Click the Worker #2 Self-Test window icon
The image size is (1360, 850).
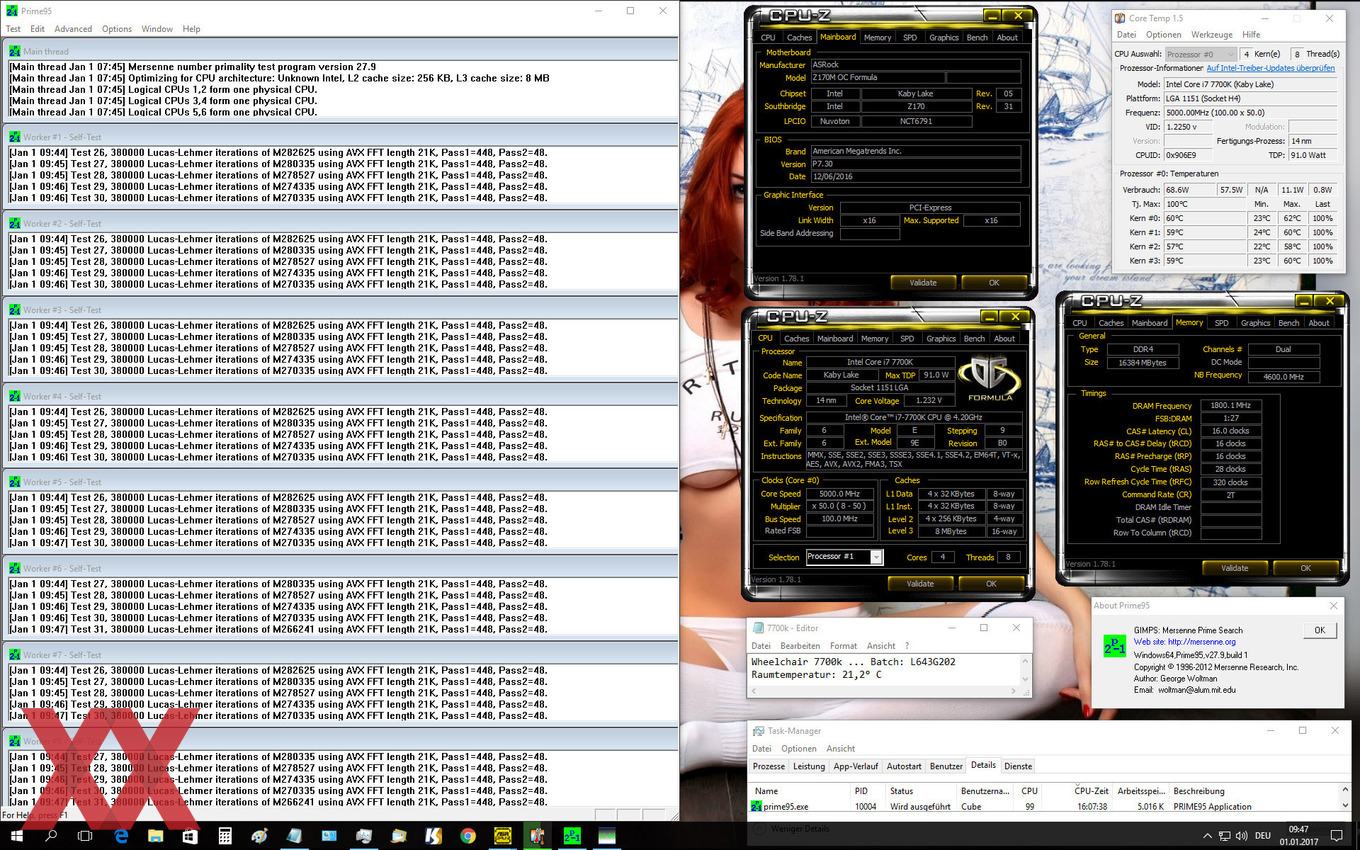(x=15, y=223)
